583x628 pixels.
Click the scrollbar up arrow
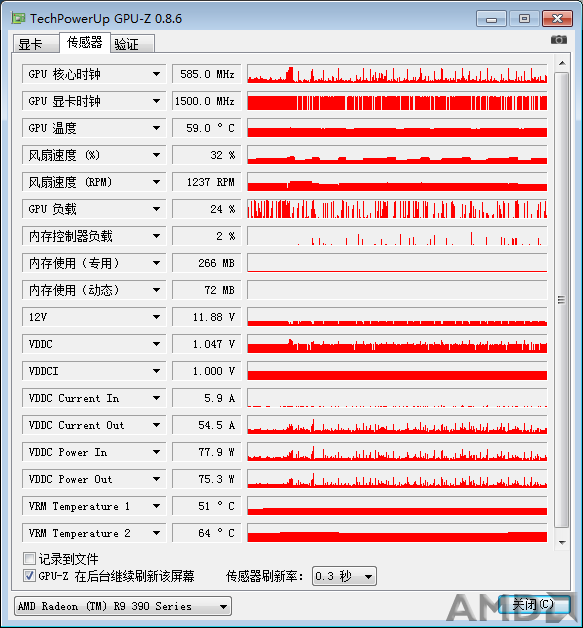(562, 63)
